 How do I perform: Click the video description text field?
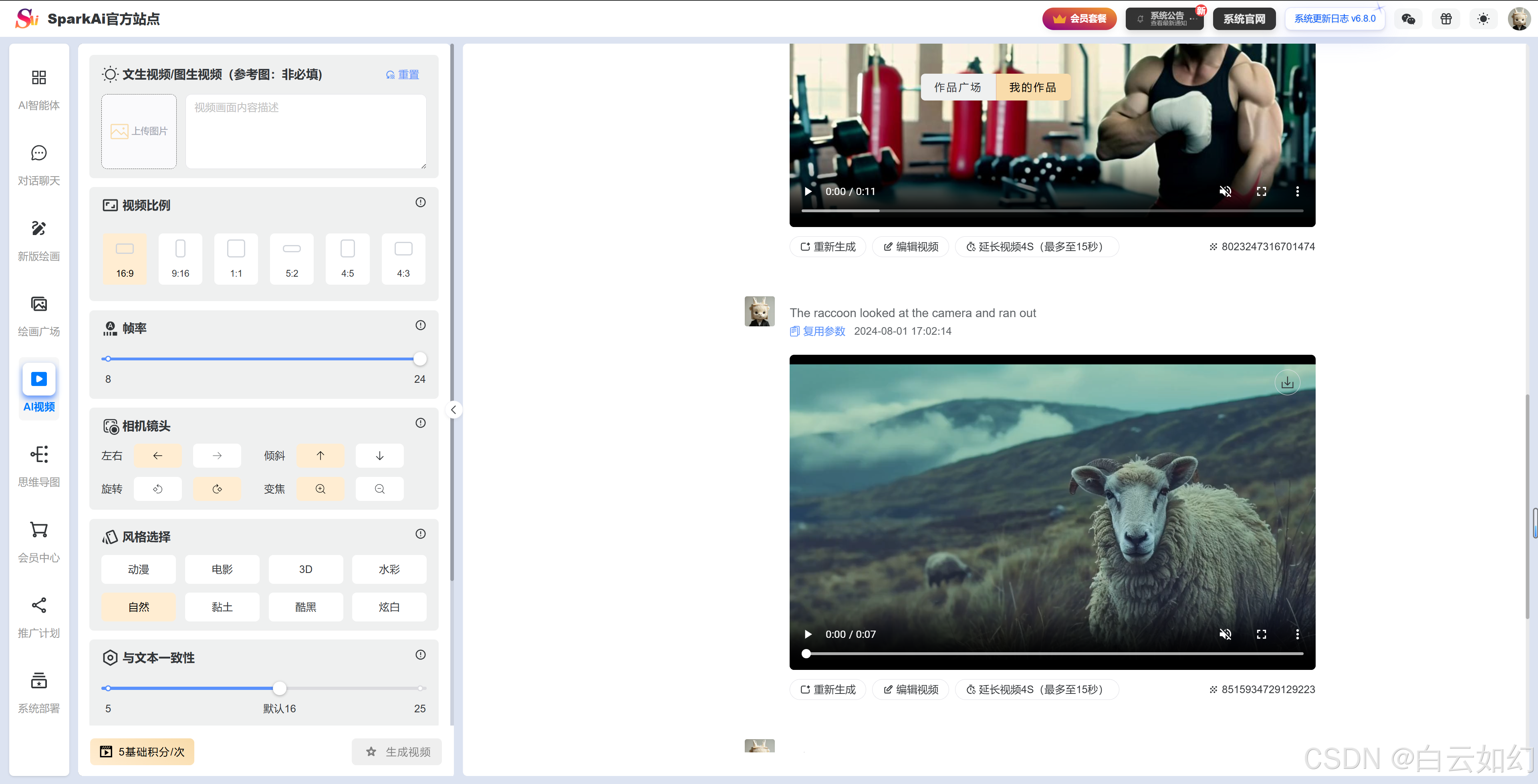306,131
